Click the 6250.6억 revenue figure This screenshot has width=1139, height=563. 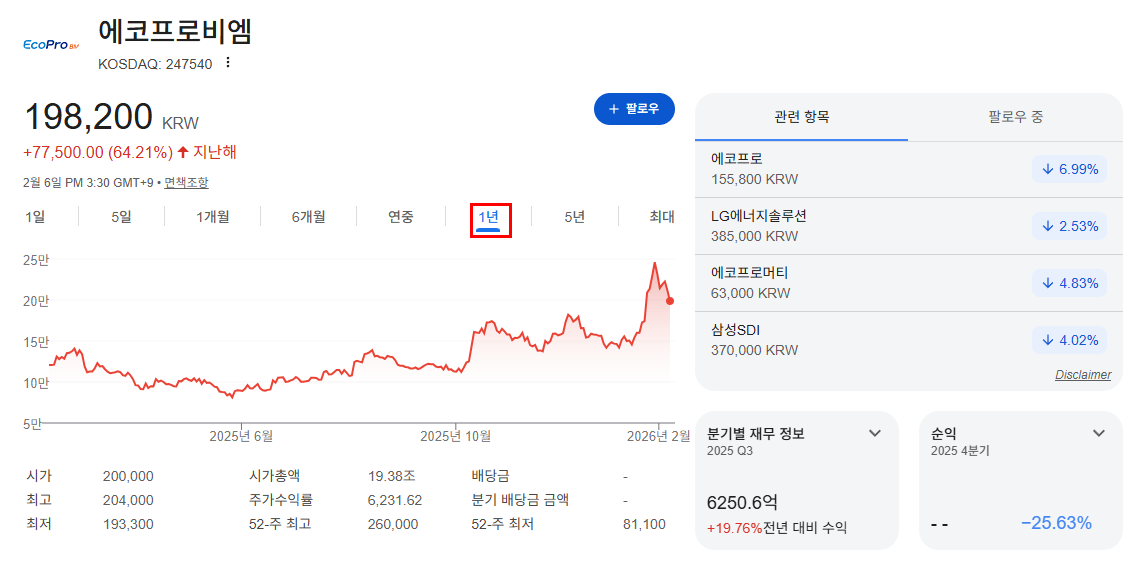(742, 503)
